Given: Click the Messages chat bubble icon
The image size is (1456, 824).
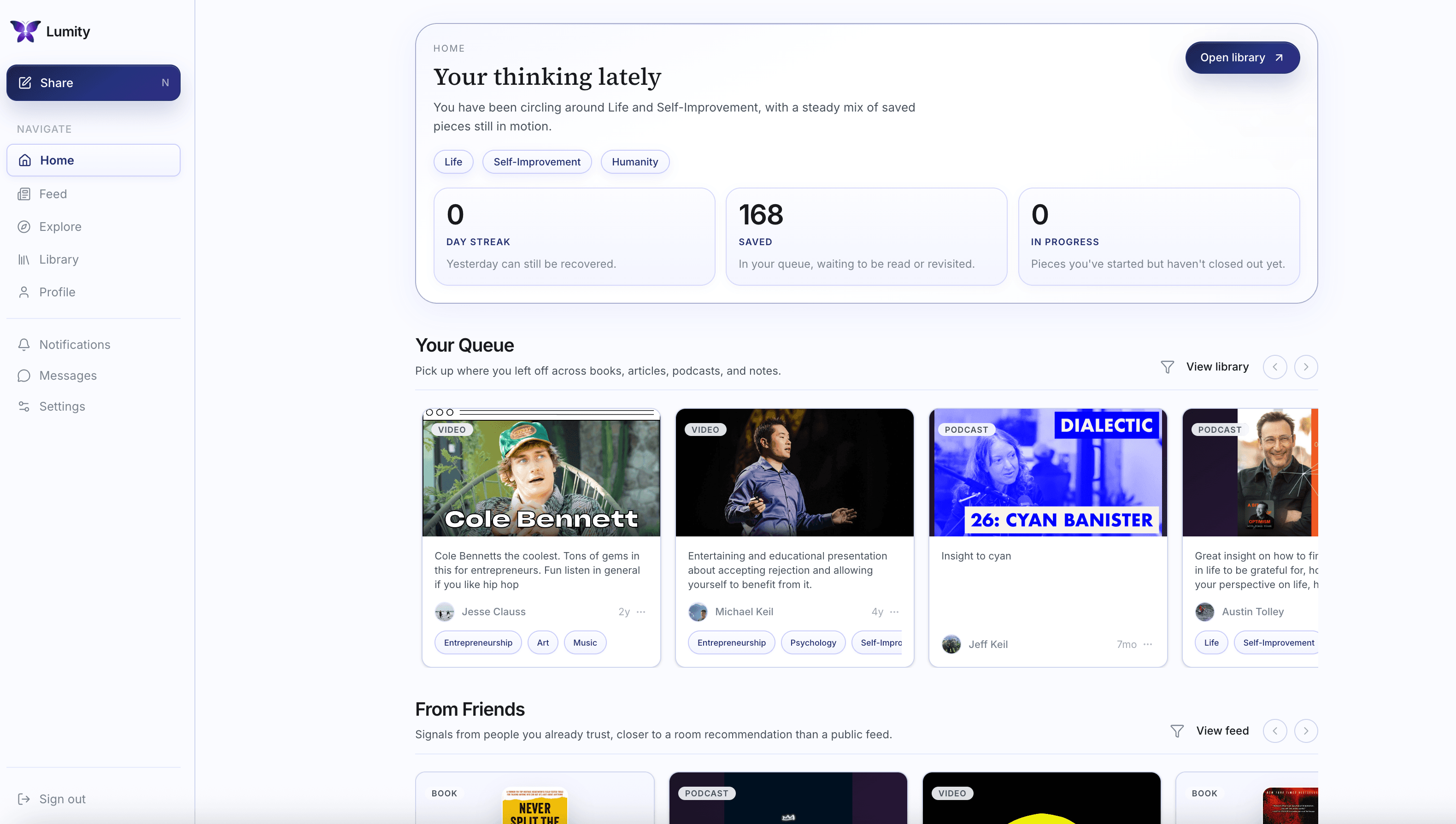Looking at the screenshot, I should [x=24, y=376].
